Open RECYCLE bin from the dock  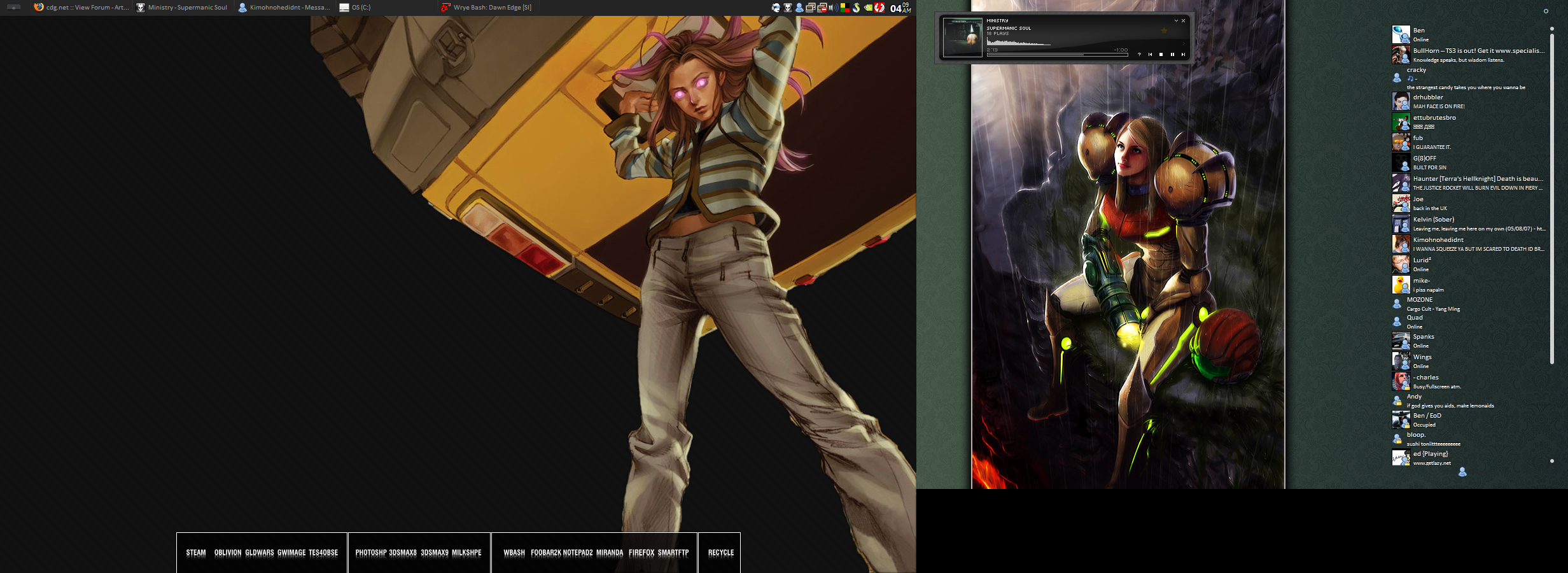click(x=721, y=553)
